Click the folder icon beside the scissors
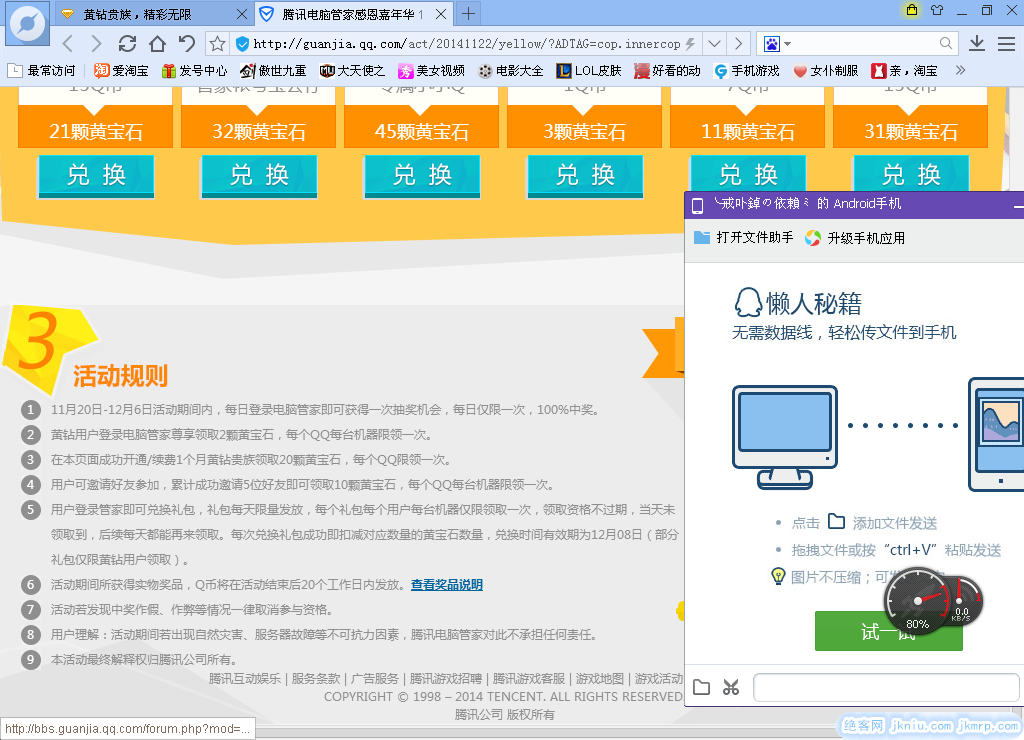1024x740 pixels. (702, 687)
